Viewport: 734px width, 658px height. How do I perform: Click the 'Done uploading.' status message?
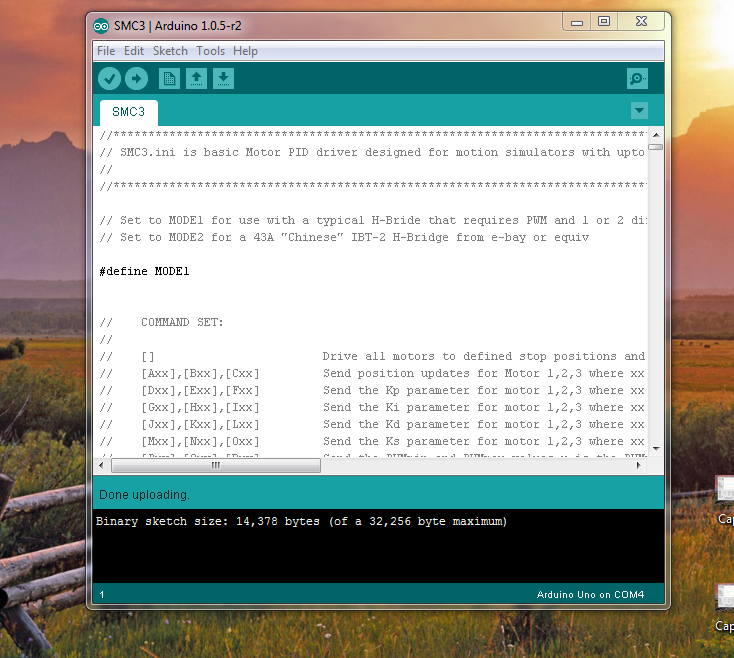coord(144,495)
